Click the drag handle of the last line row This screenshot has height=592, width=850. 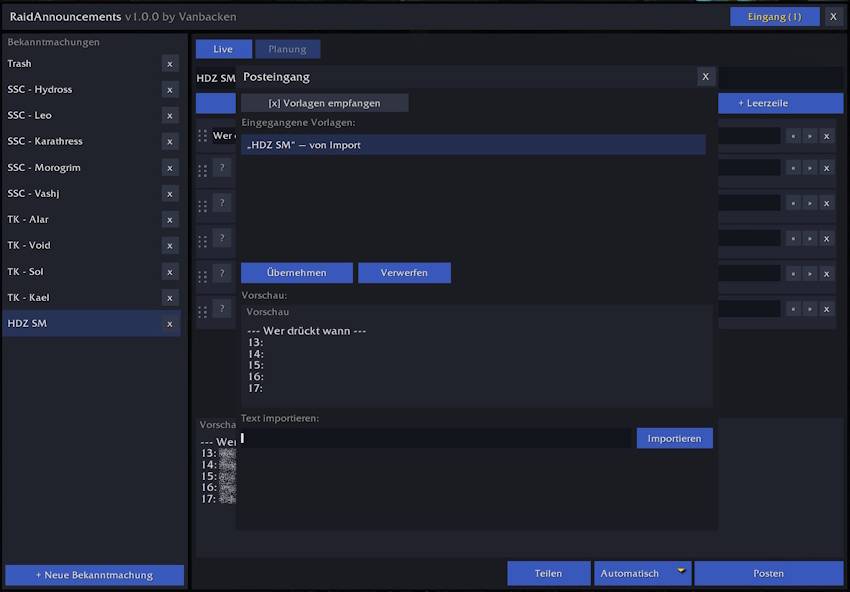pos(202,312)
